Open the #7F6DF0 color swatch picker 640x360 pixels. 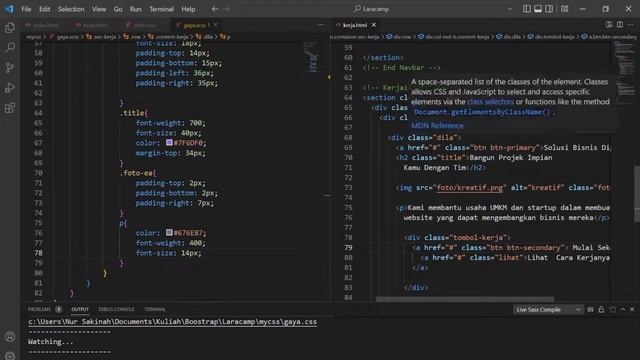tap(169, 142)
